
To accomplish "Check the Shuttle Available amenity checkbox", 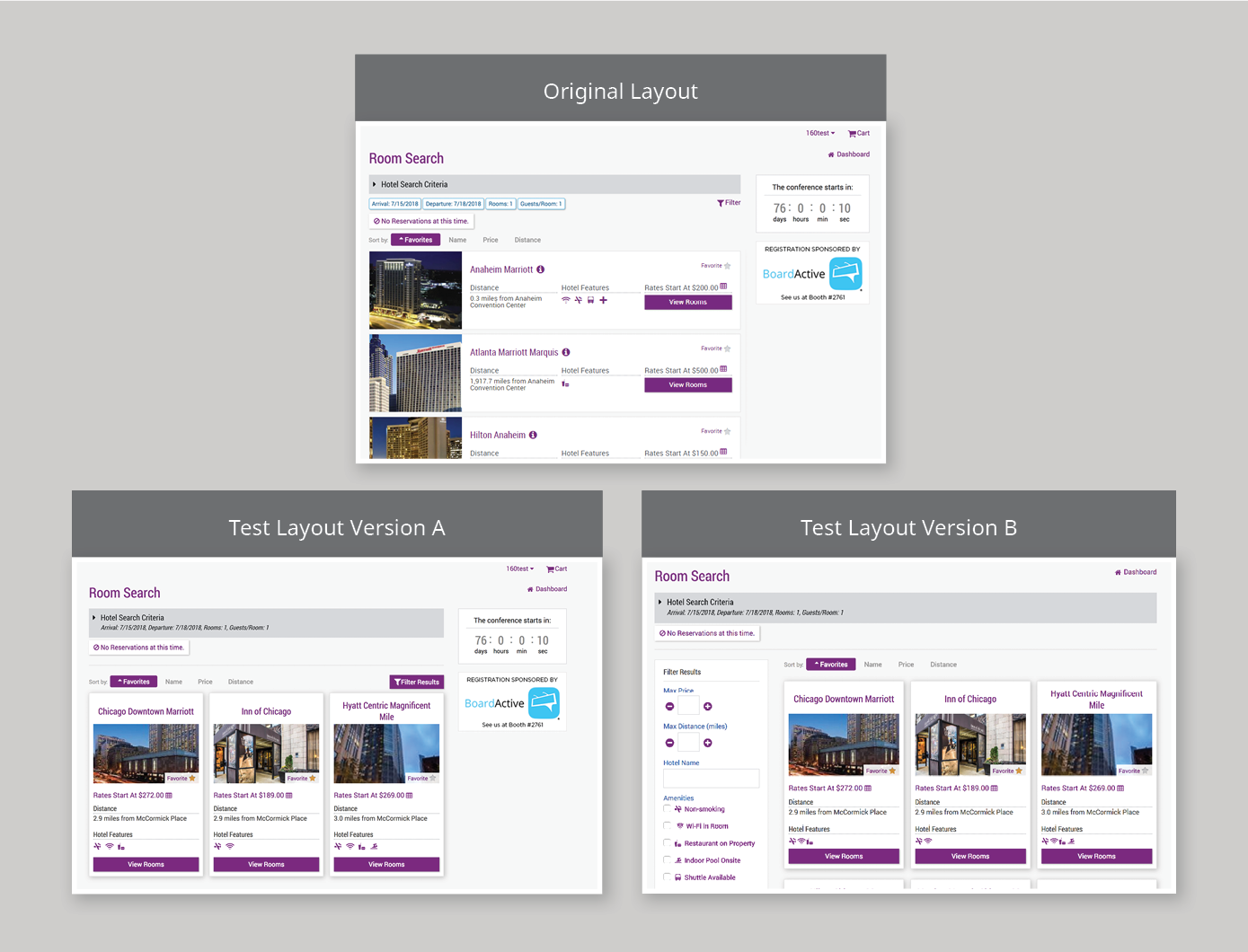I will [x=667, y=877].
